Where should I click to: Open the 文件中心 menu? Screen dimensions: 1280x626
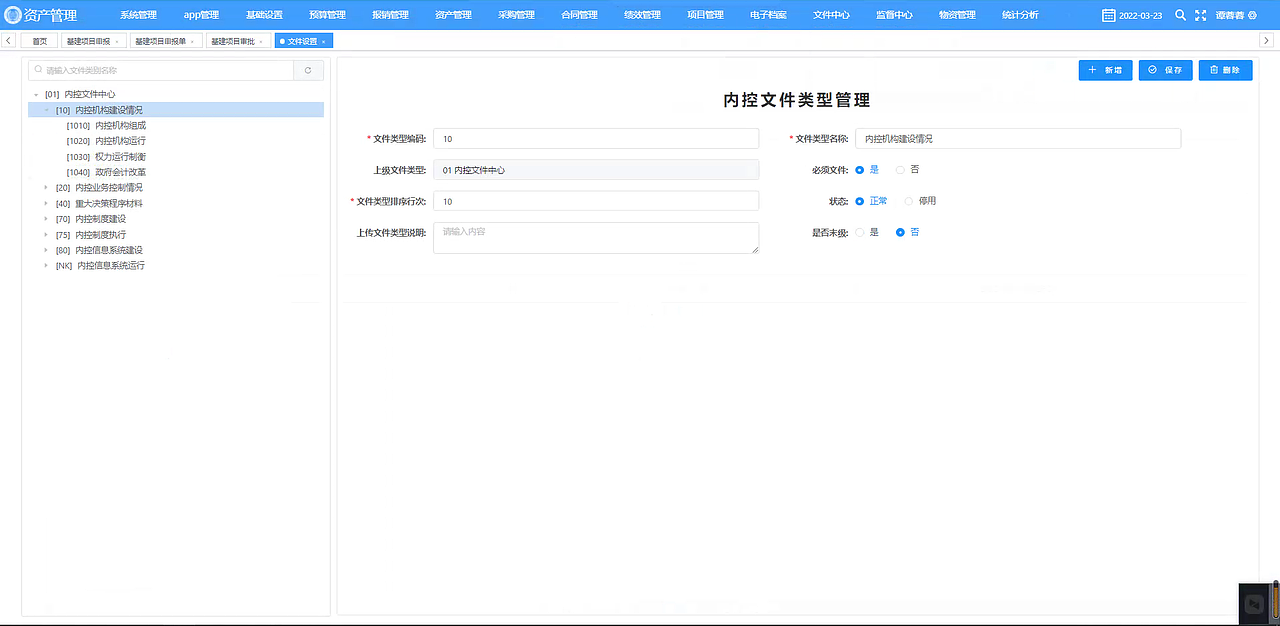tap(830, 14)
